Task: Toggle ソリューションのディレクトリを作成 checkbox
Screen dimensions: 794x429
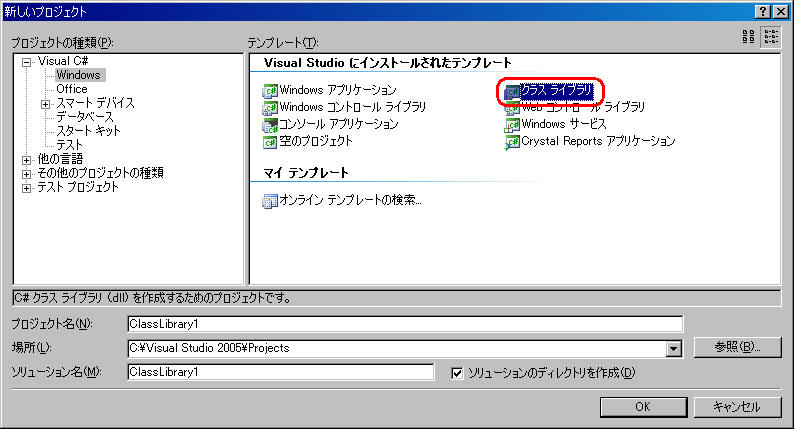Action: coord(457,373)
